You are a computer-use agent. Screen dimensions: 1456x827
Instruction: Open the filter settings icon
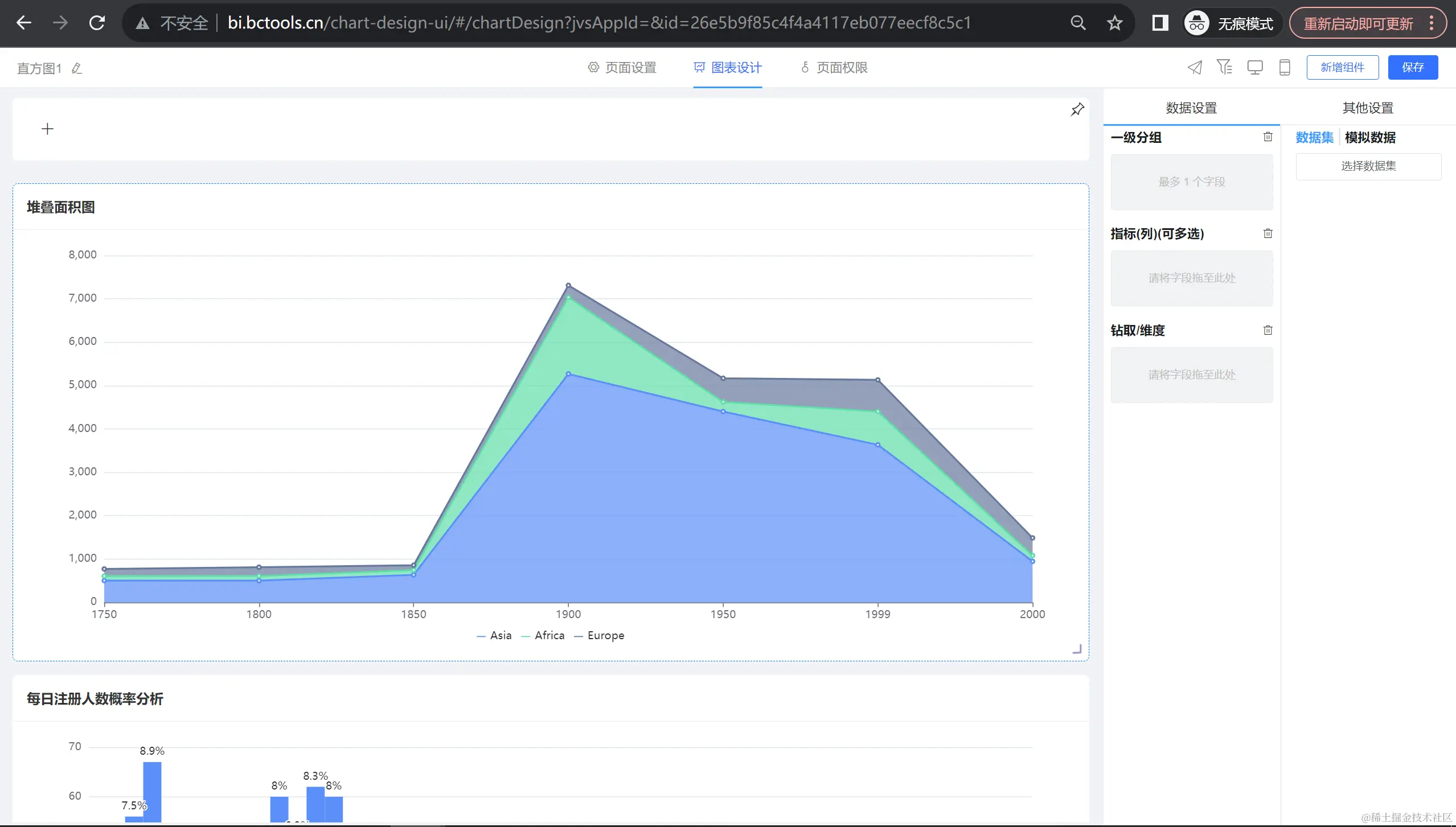click(1224, 67)
